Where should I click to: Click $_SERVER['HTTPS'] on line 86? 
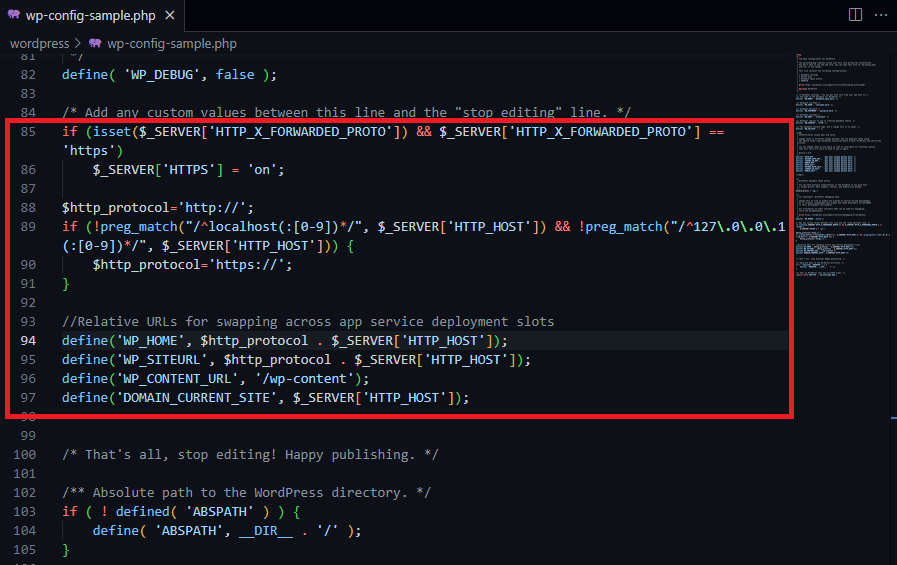click(158, 170)
